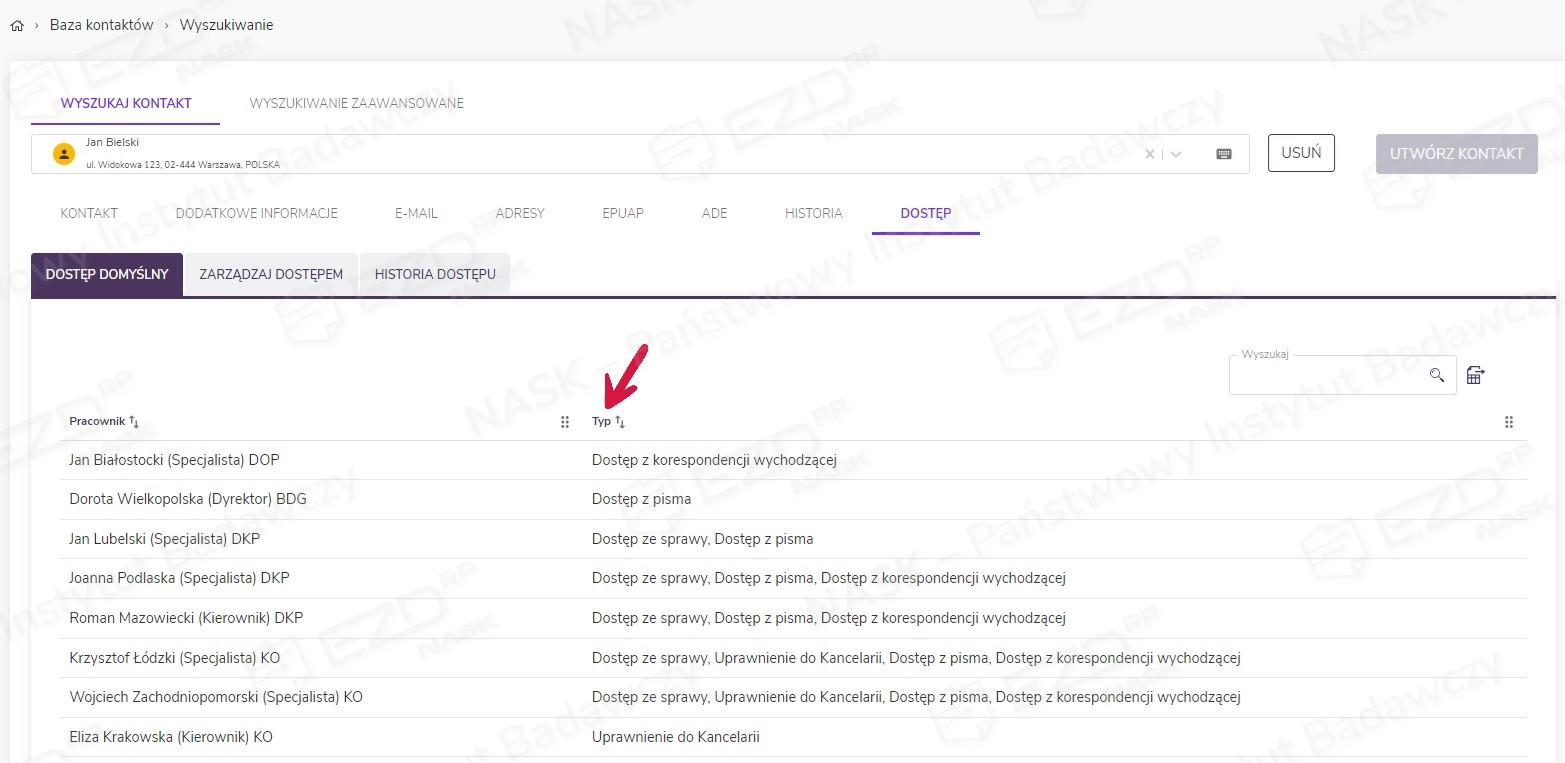Viewport: 1565px width, 763px height.
Task: Clear the selected contact with the X icon
Action: click(1149, 154)
